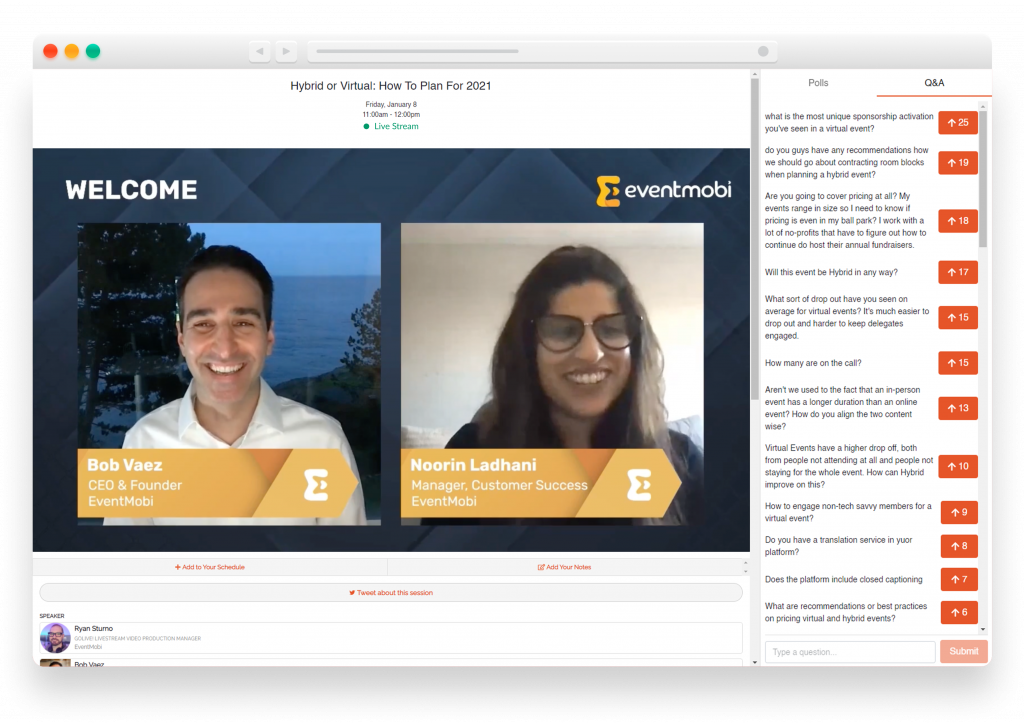Go forward with the browser forward arrow
This screenshot has height=723, width=1024.
(286, 51)
